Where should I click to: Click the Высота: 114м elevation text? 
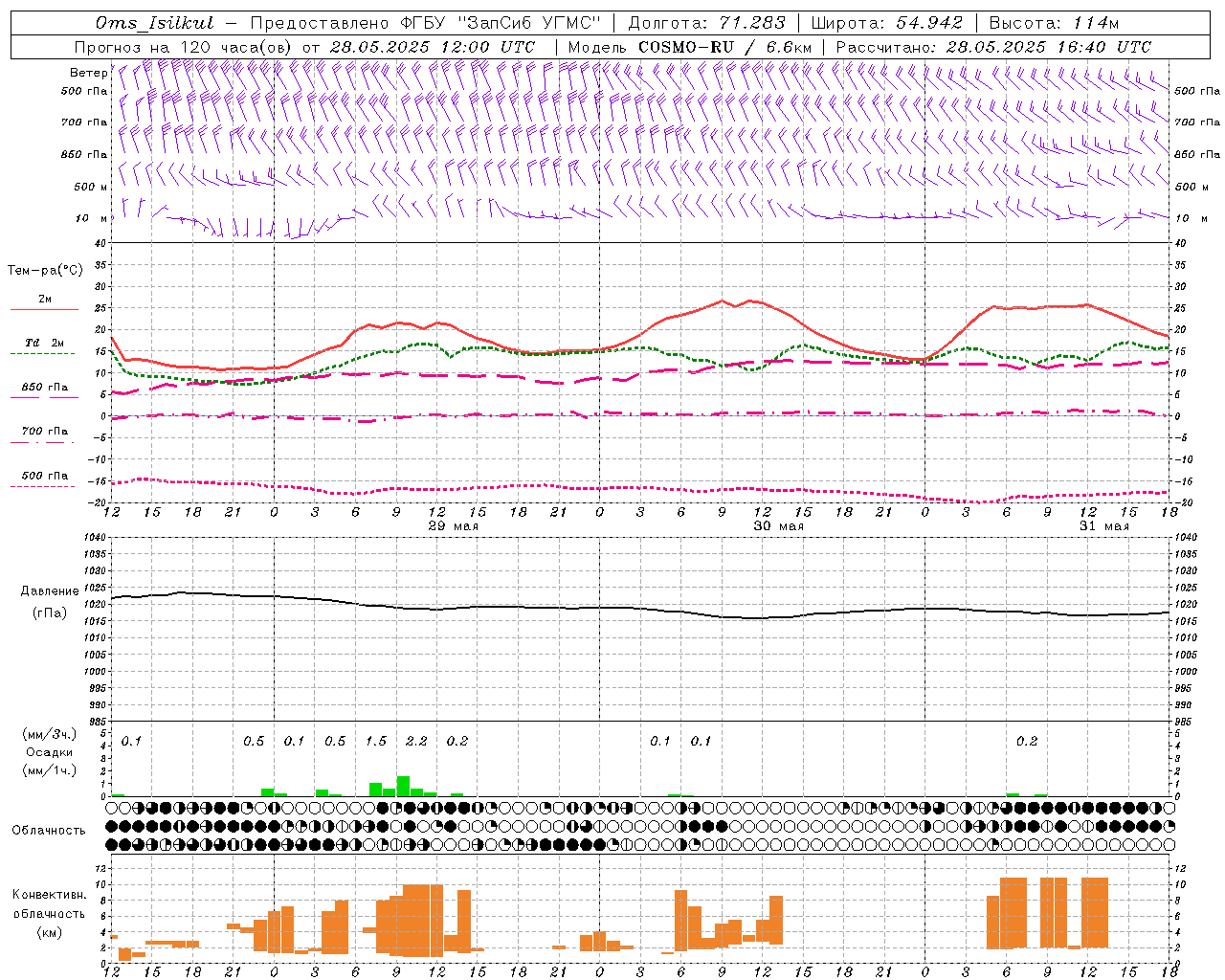[1053, 23]
